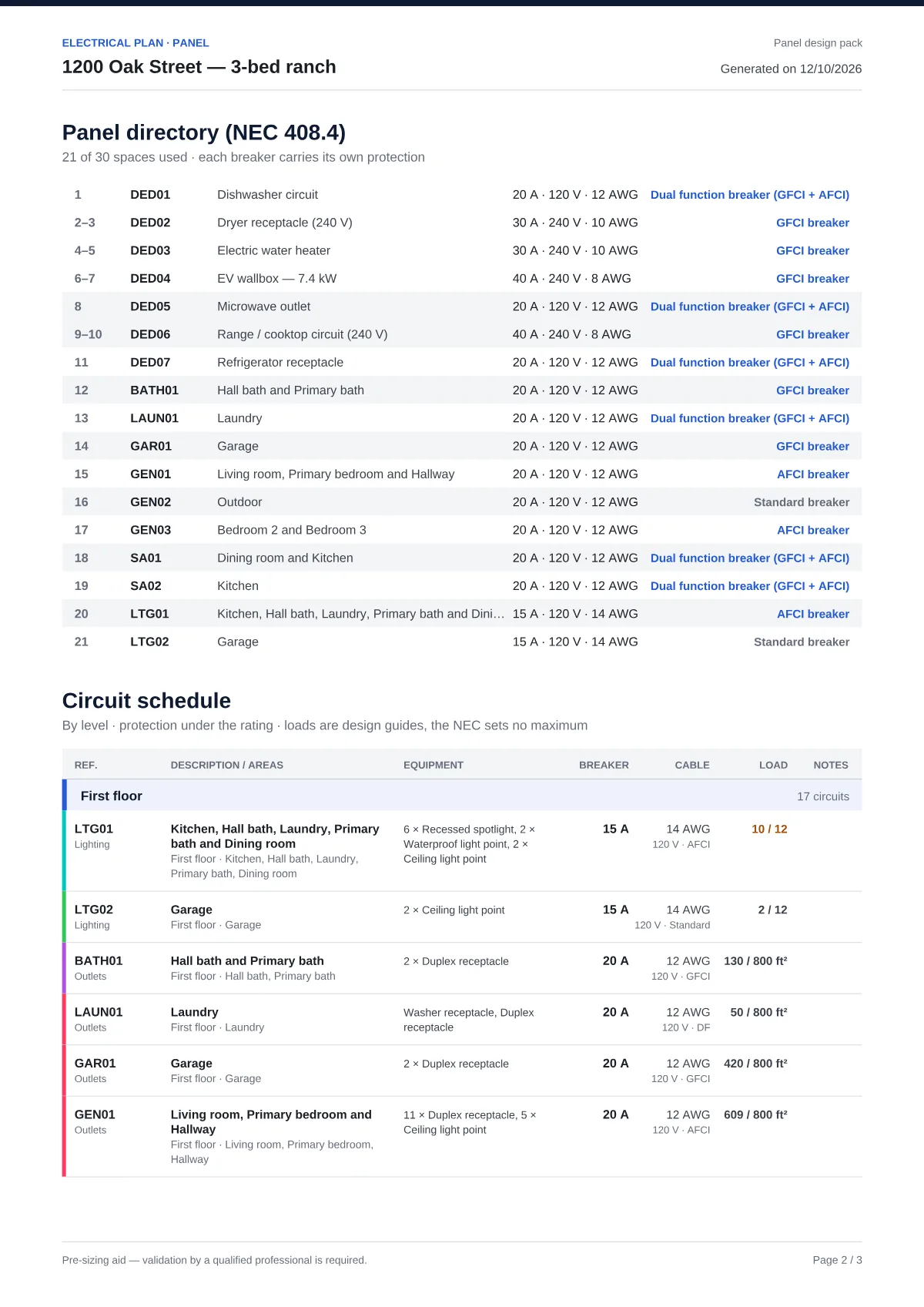Click "15 A · 120 V · 14 AWG" in space 21 row
This screenshot has width=924, height=1307.
pos(575,642)
